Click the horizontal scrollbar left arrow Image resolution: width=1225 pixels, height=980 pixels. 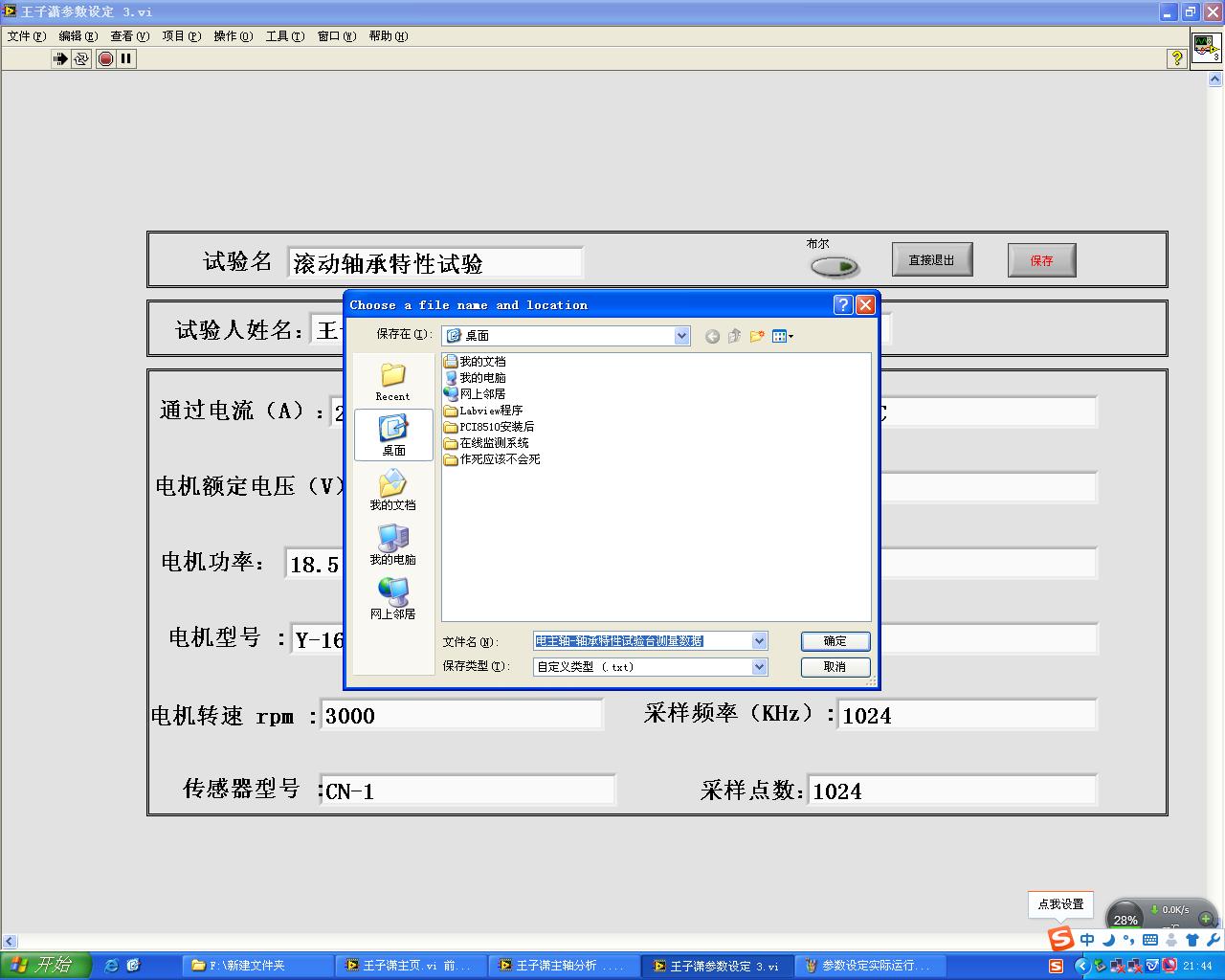pyautogui.click(x=10, y=943)
